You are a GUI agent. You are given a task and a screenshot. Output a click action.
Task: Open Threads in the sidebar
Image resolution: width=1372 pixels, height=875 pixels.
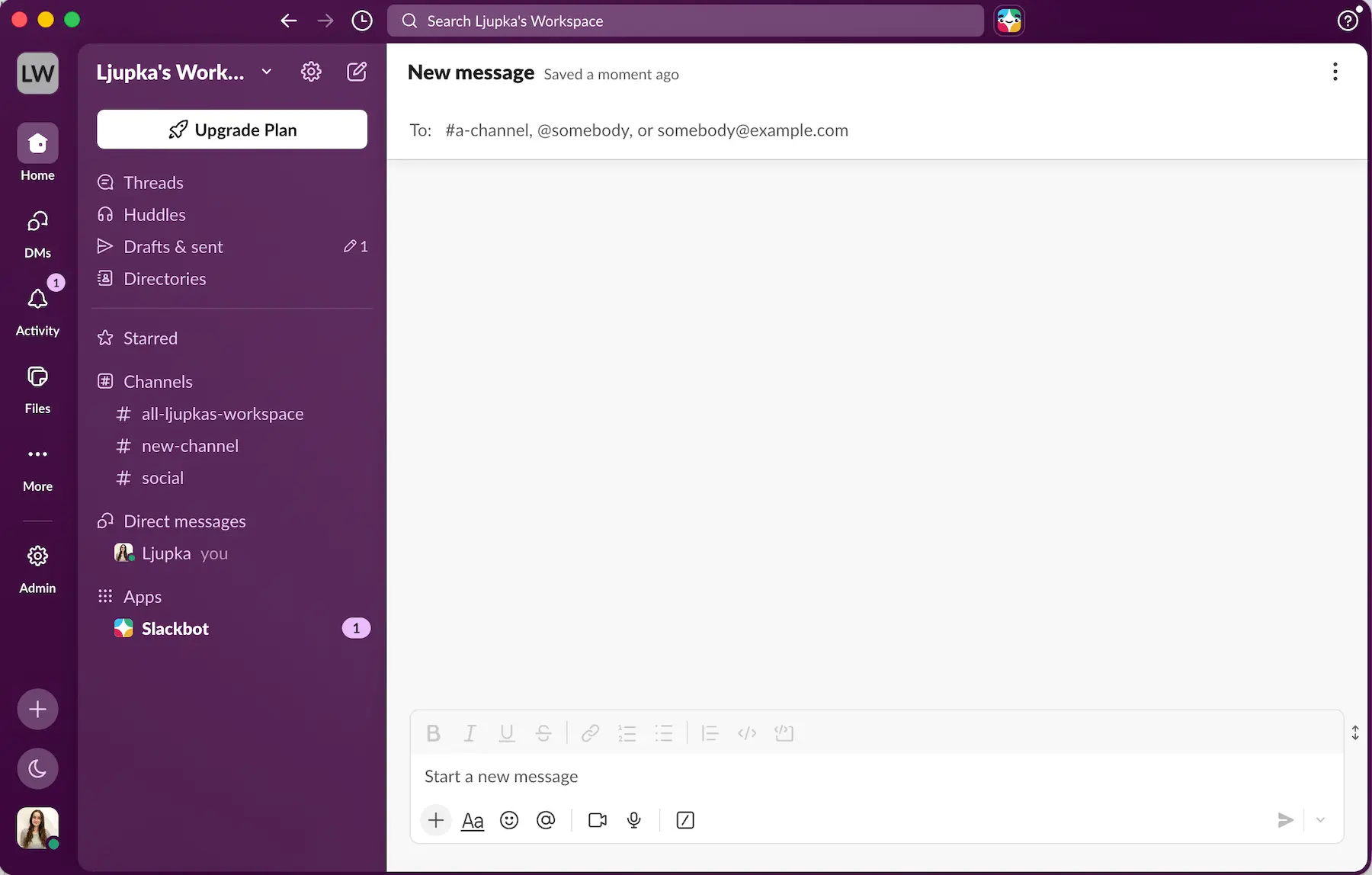click(x=232, y=182)
